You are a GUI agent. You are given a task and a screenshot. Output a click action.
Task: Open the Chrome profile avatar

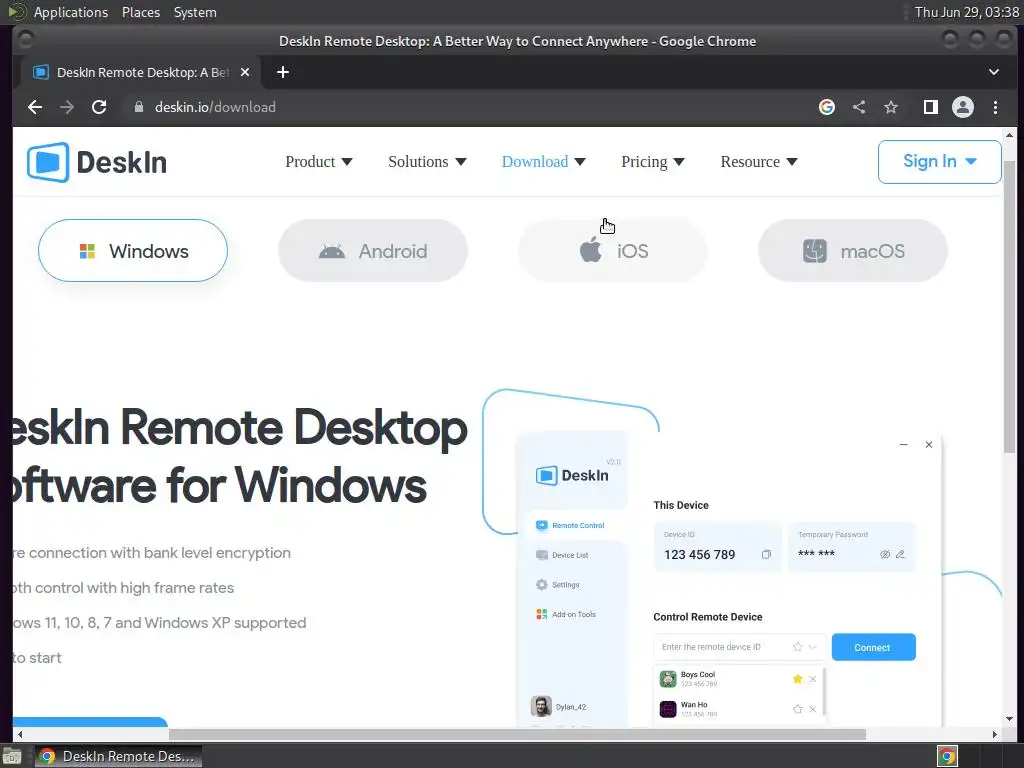pyautogui.click(x=963, y=107)
